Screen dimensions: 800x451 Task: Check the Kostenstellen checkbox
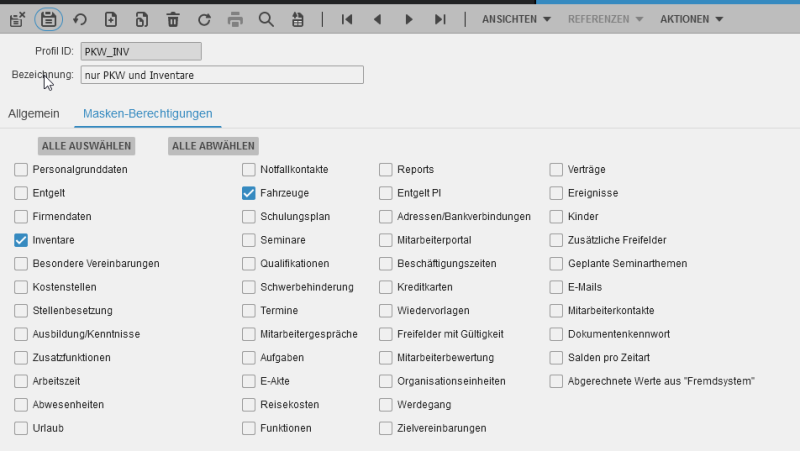click(21, 287)
